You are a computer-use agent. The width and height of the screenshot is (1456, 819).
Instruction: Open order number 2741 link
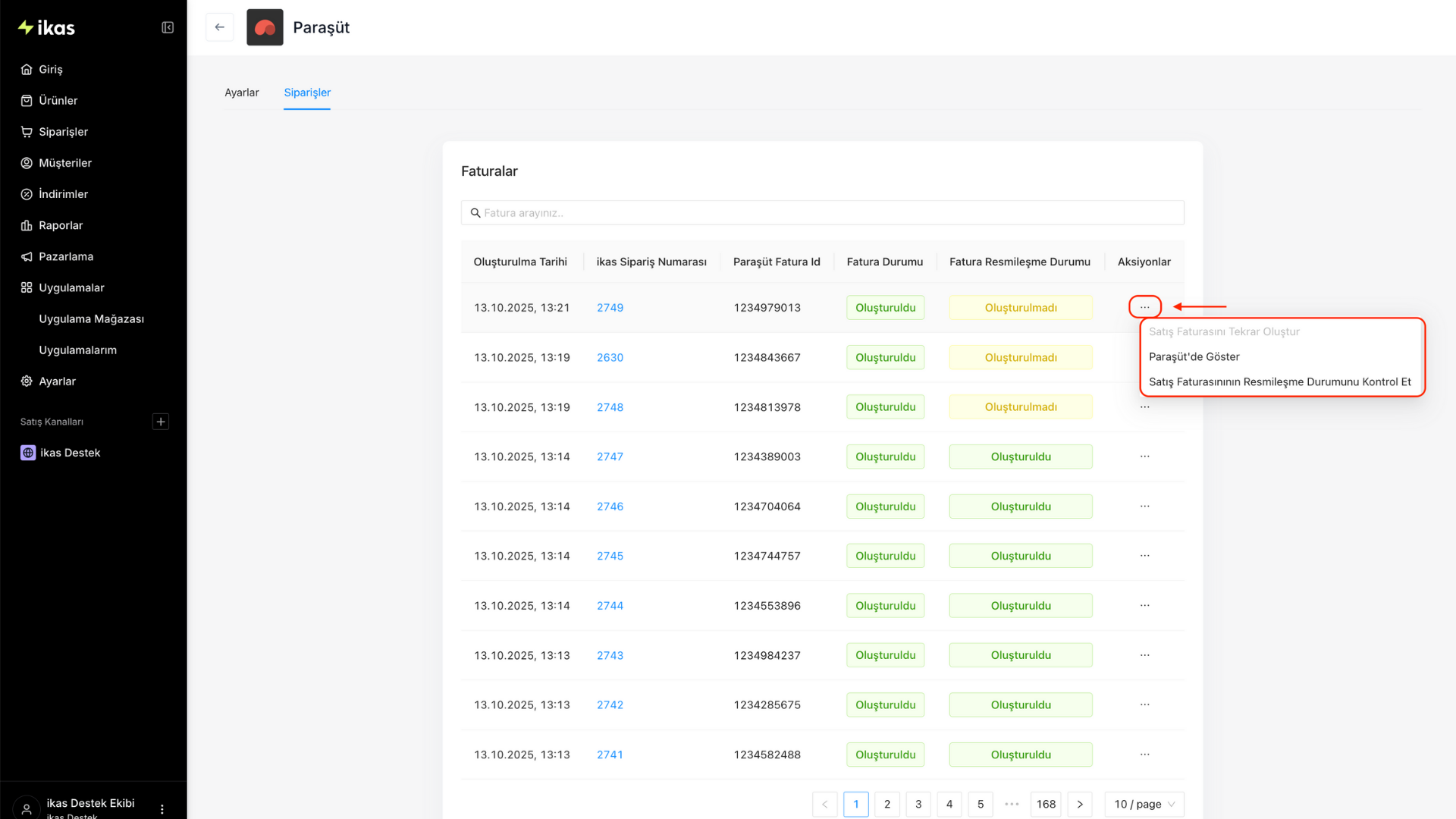(x=610, y=755)
